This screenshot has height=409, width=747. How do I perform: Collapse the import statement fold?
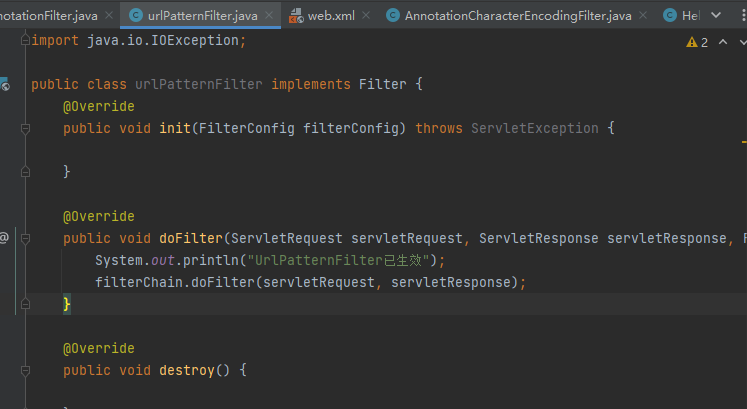(25, 41)
